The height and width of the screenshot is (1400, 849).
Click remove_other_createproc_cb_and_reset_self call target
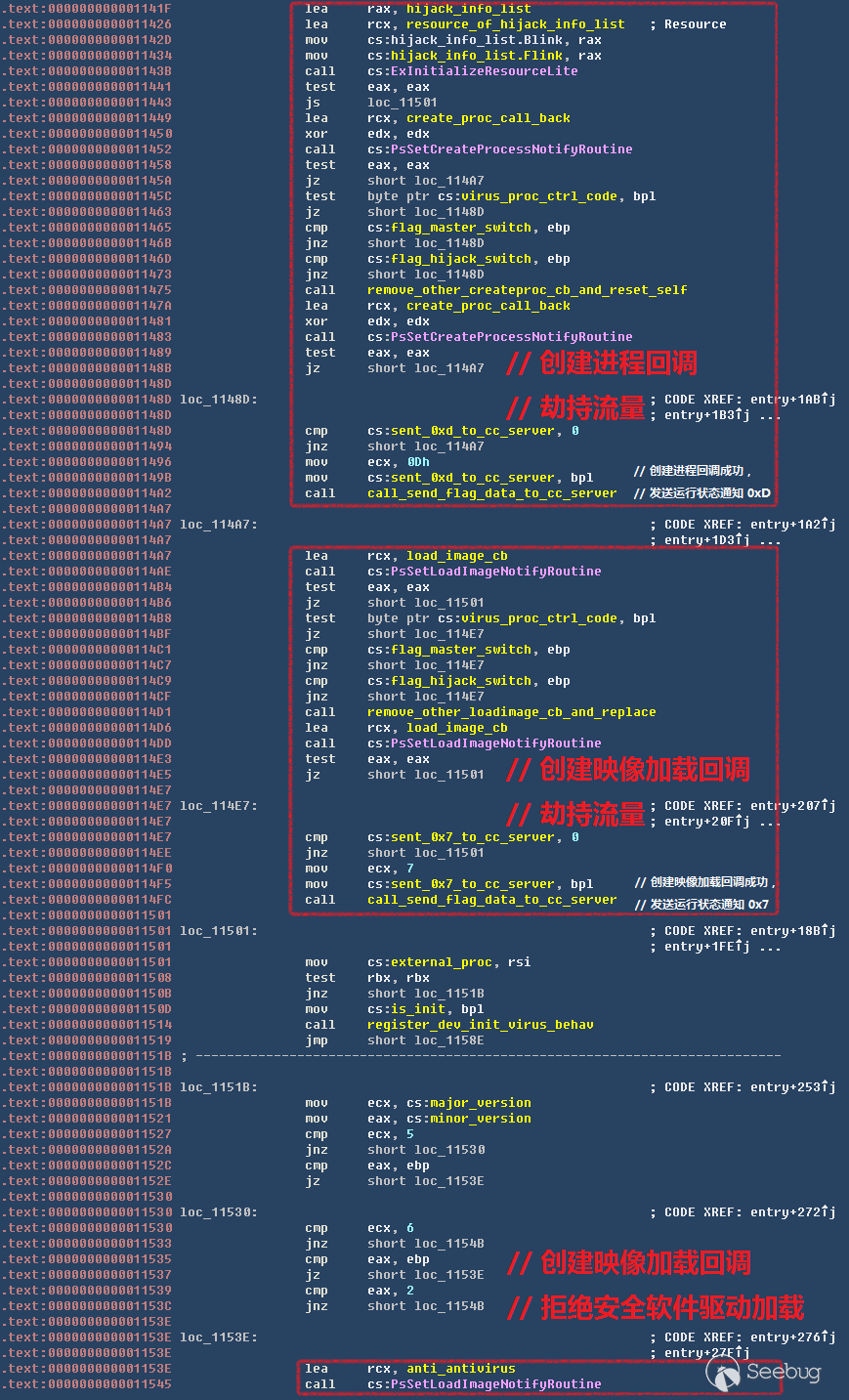[x=528, y=290]
